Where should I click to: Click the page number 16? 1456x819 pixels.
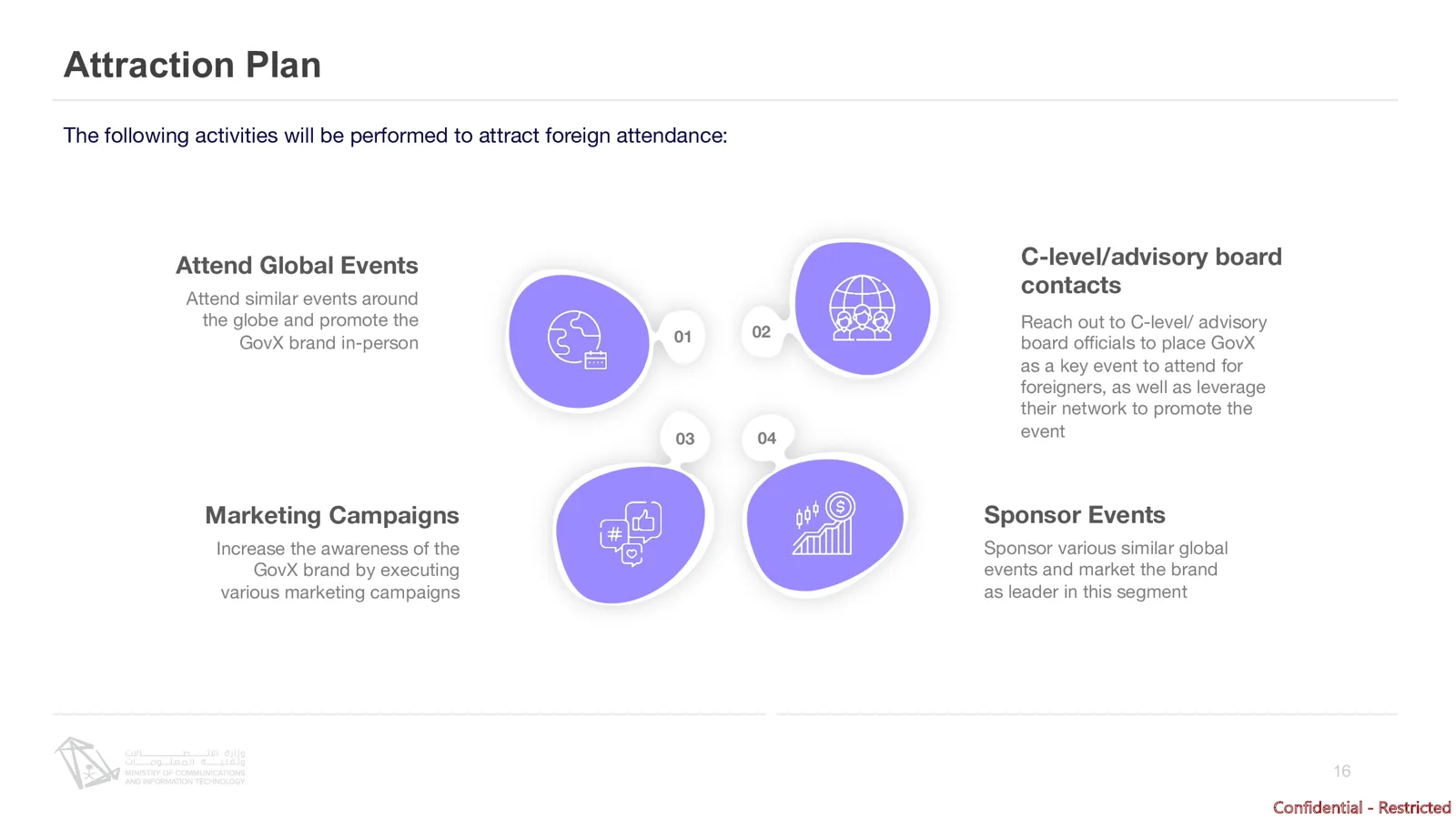(1342, 771)
